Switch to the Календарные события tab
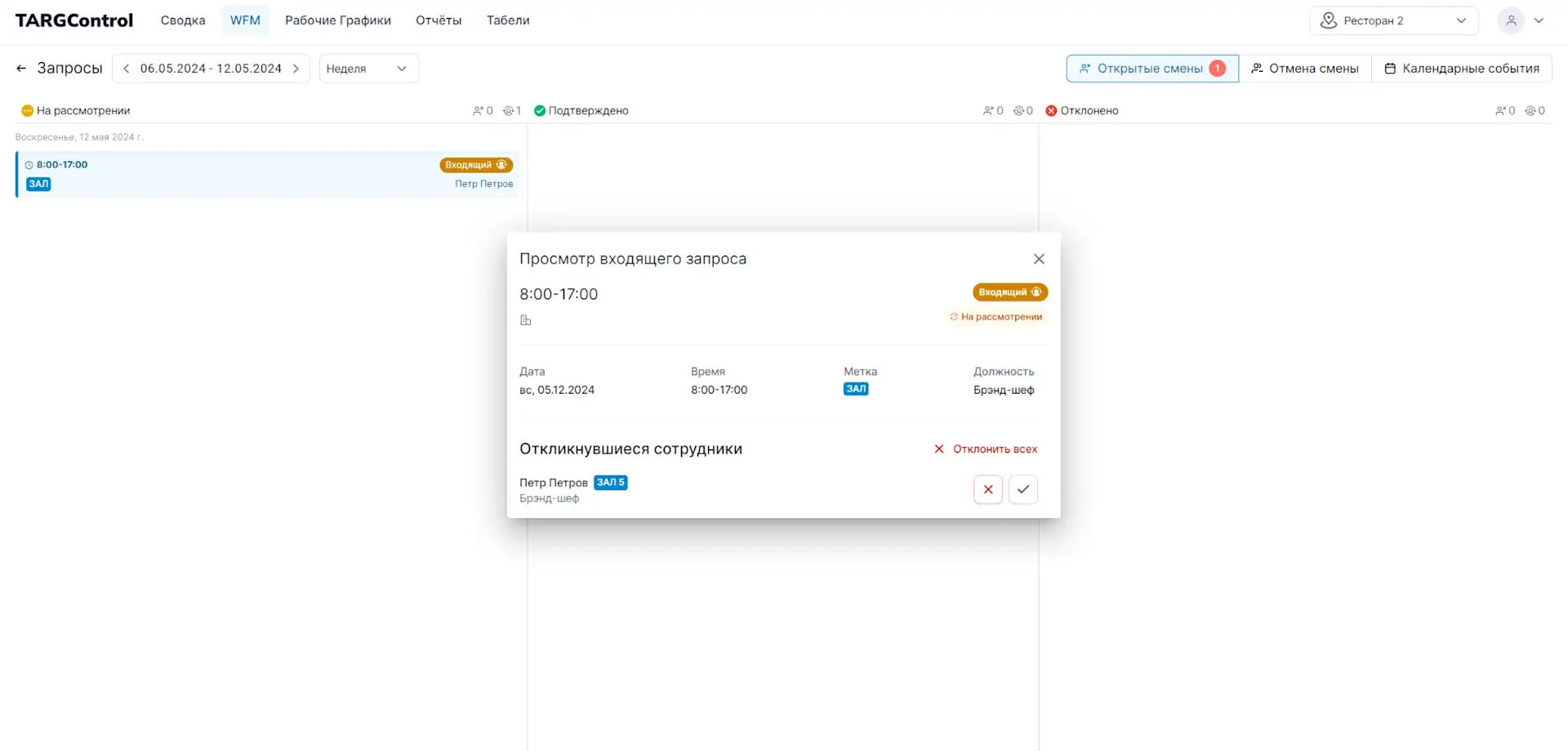 tap(1462, 69)
